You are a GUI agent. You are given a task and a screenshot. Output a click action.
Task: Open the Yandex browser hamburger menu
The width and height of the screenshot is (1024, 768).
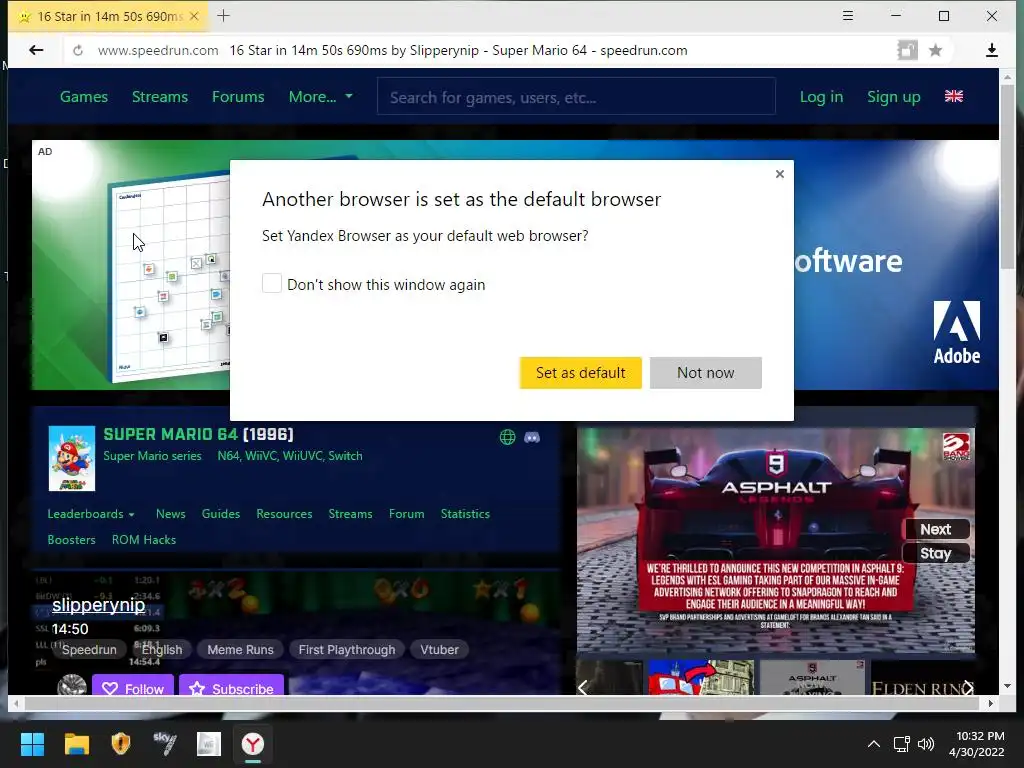pyautogui.click(x=848, y=16)
